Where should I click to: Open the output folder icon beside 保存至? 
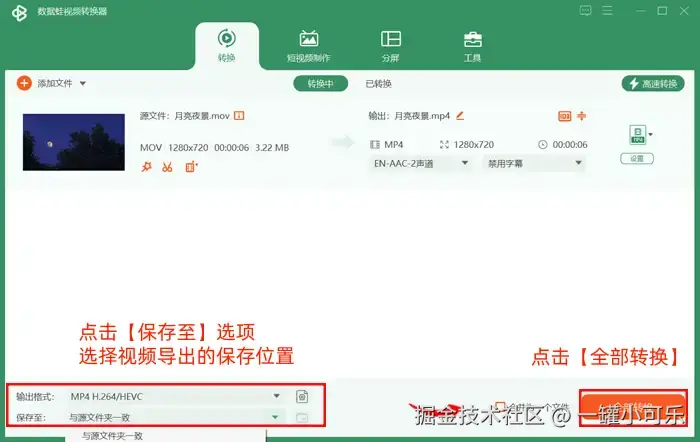point(302,417)
